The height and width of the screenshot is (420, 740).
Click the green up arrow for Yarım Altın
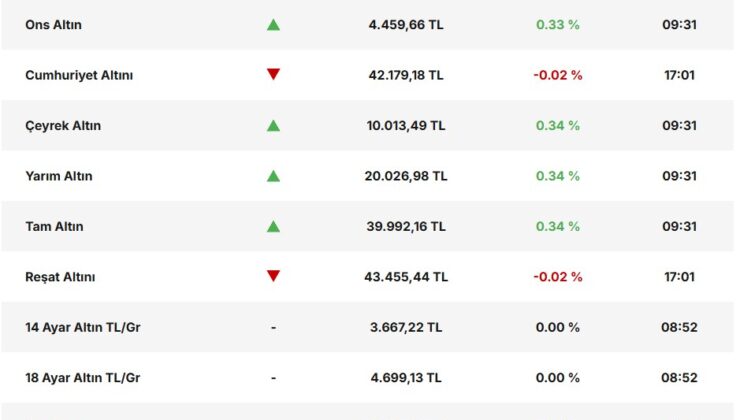[273, 176]
